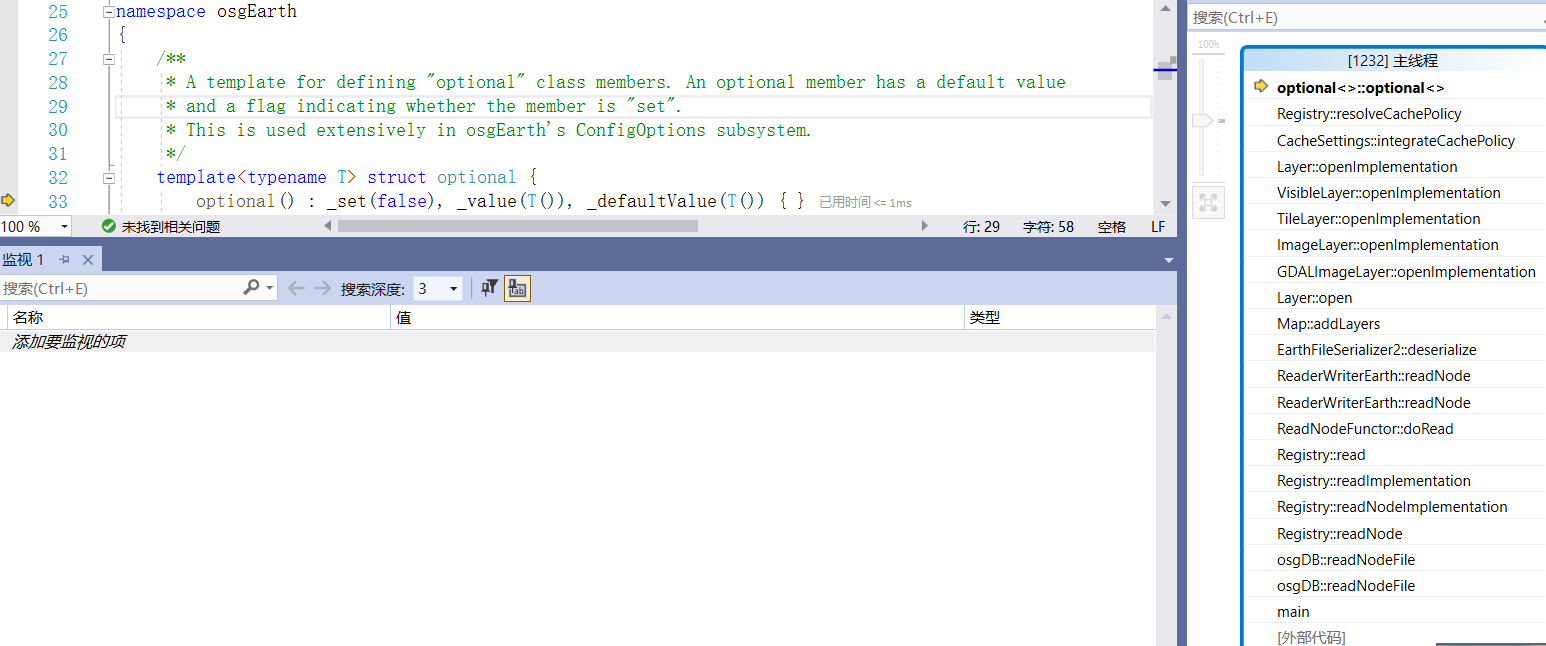Click line number 29 in the gutter
The height and width of the screenshot is (646, 1546).
(x=57, y=107)
